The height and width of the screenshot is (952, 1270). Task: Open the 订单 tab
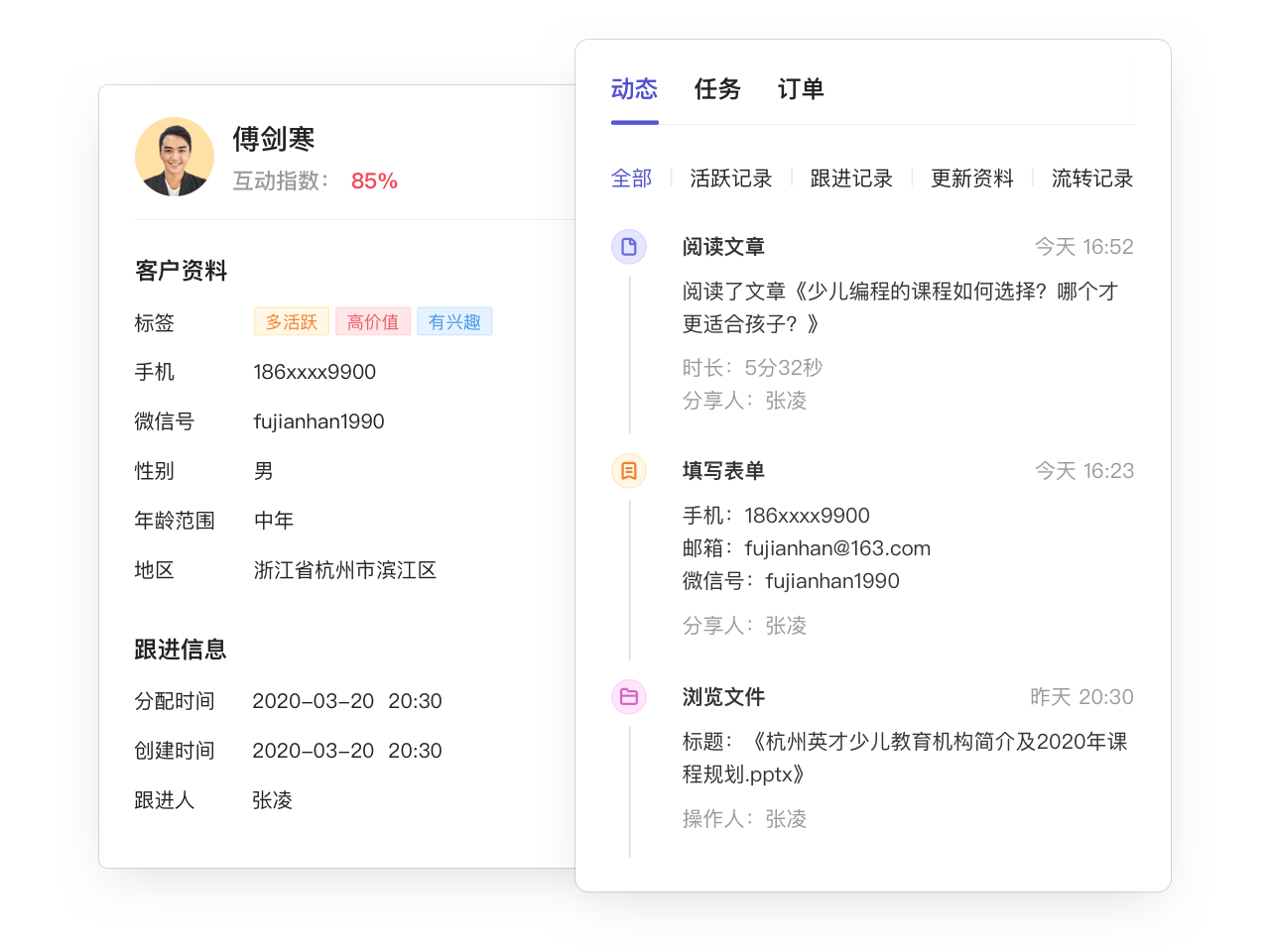click(801, 89)
